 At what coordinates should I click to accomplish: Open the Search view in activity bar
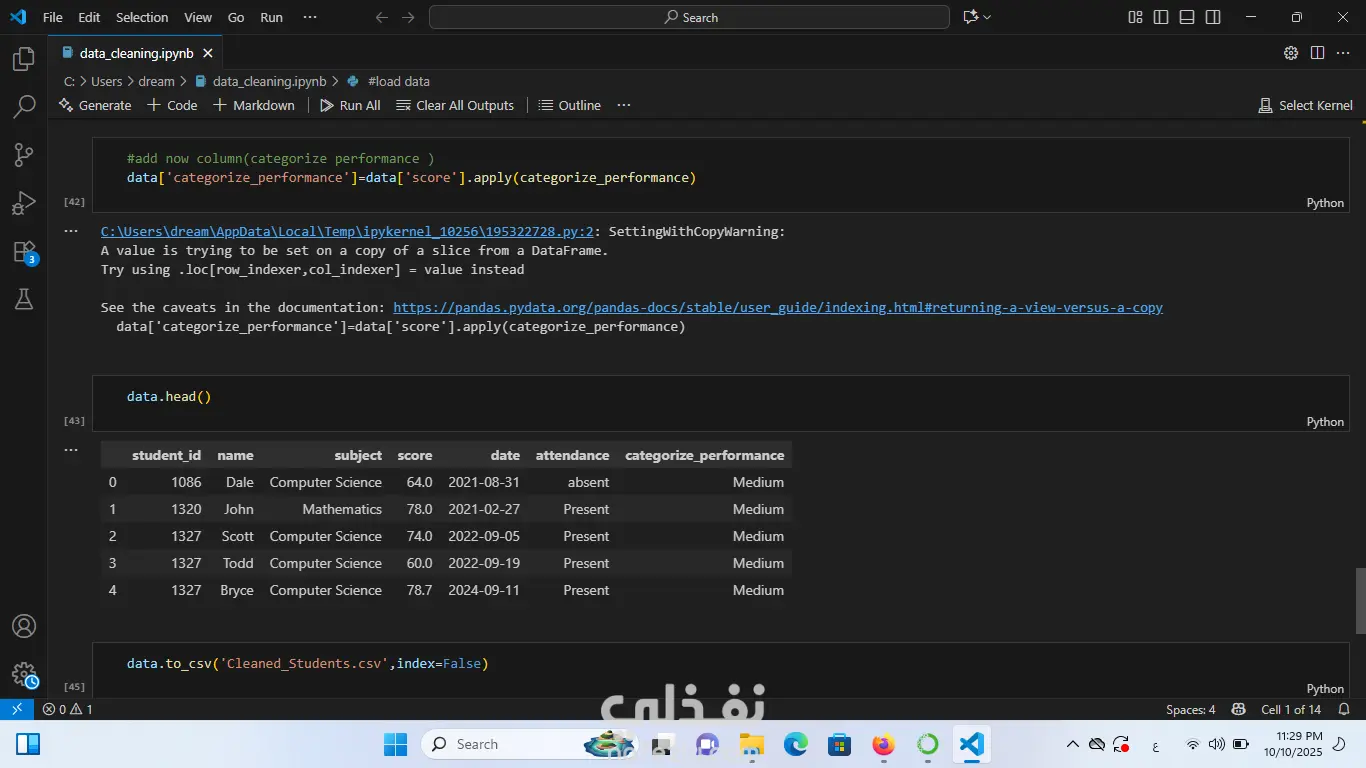[24, 107]
